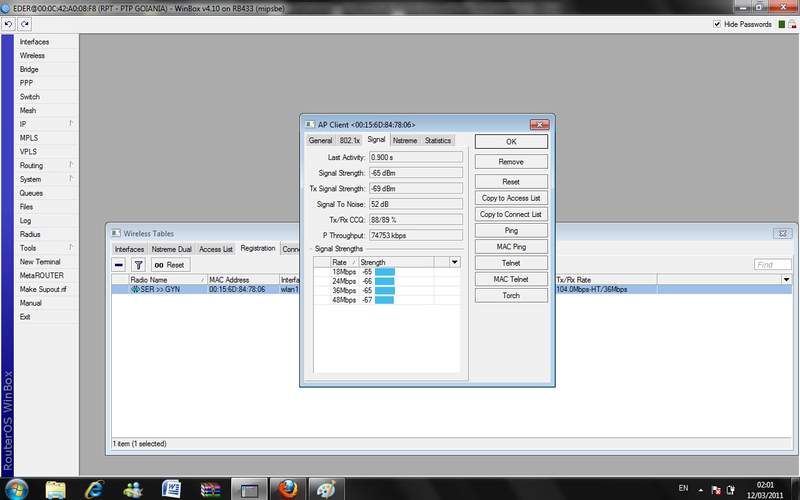Open Windows Start button
Screen dimensions: 800x500
pos(16,489)
